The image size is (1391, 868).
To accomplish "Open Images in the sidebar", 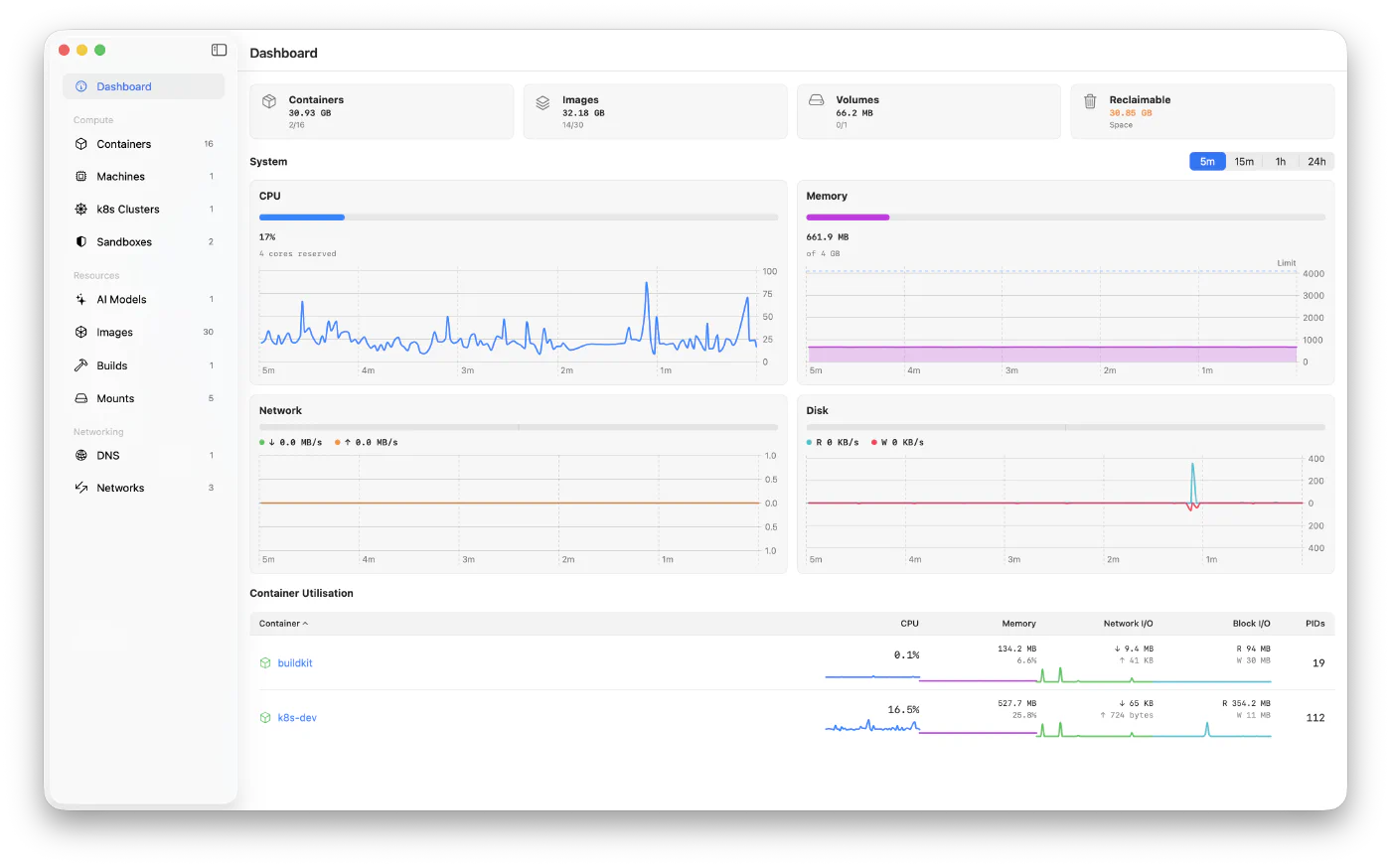I will coord(144,333).
